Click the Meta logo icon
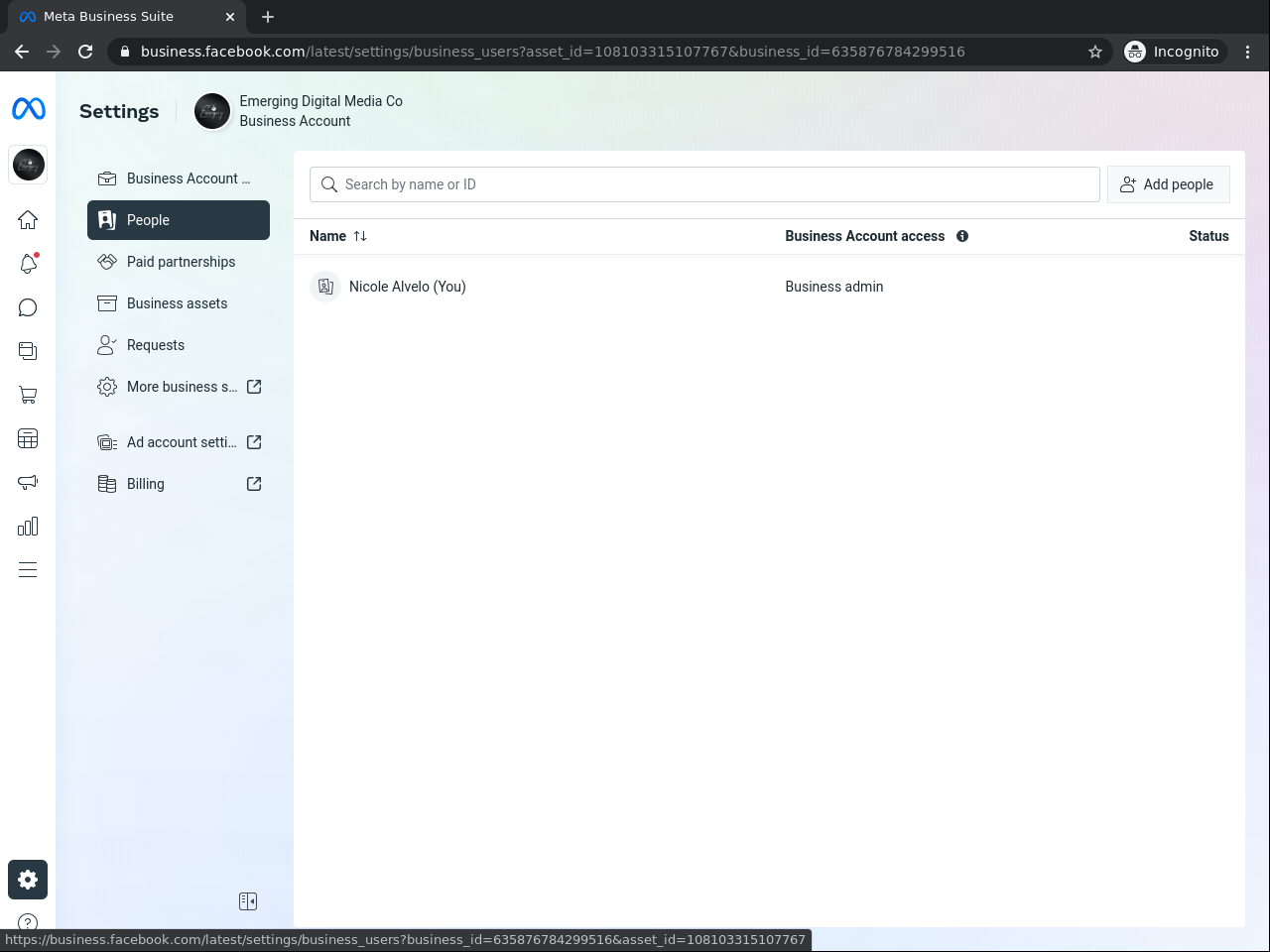This screenshot has width=1270, height=952. tap(28, 109)
